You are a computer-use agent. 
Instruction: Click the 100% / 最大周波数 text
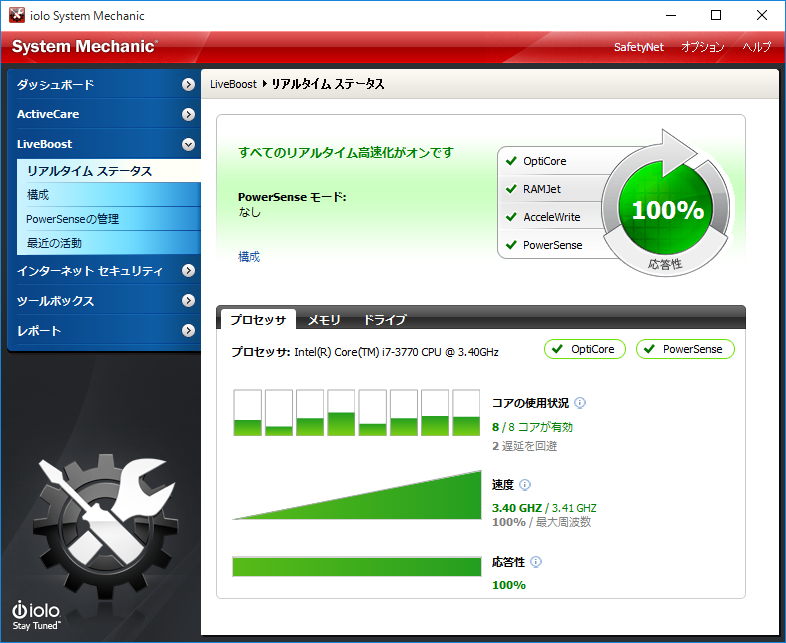tap(541, 522)
